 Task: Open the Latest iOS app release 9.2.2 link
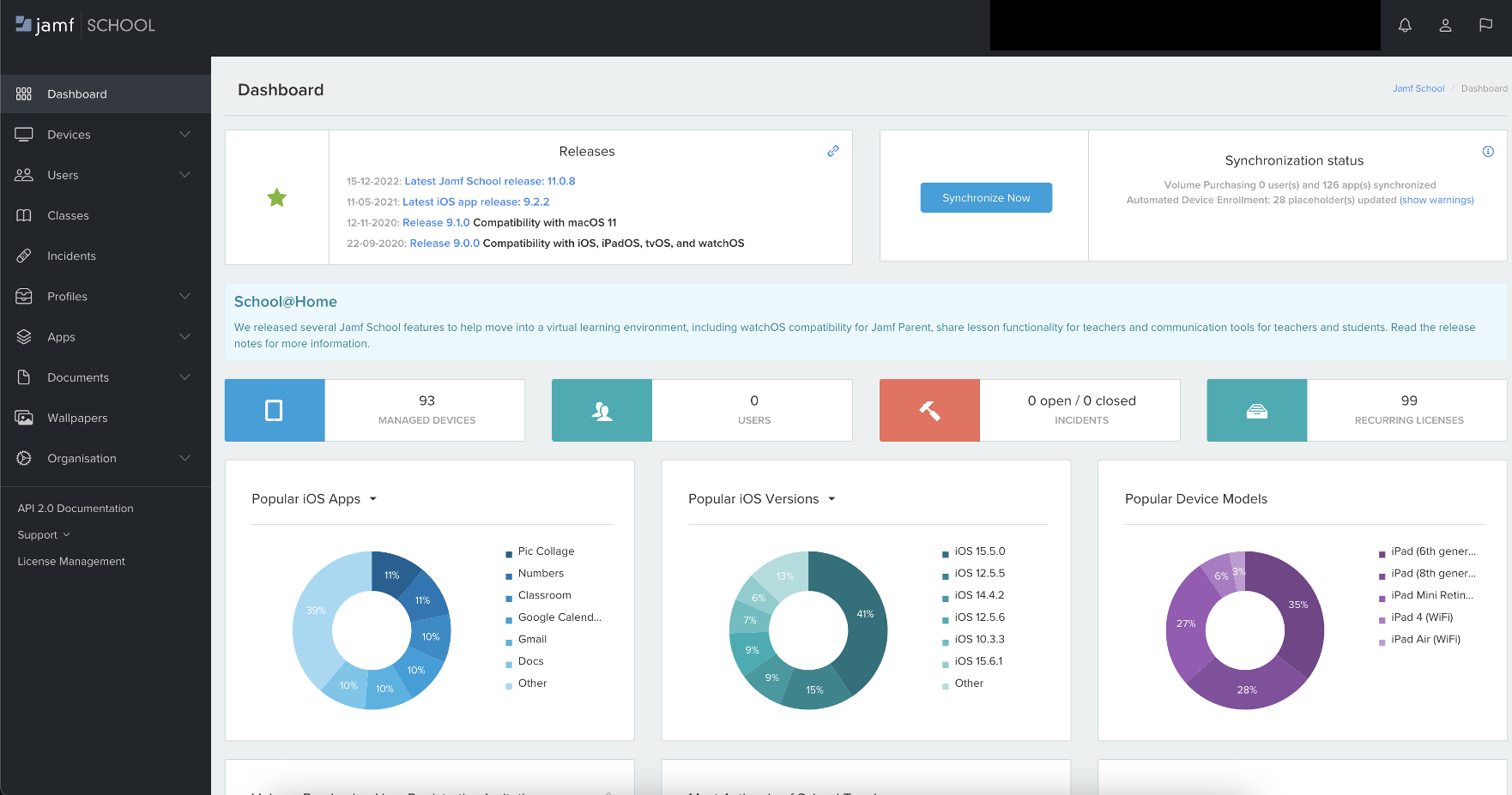[476, 202]
